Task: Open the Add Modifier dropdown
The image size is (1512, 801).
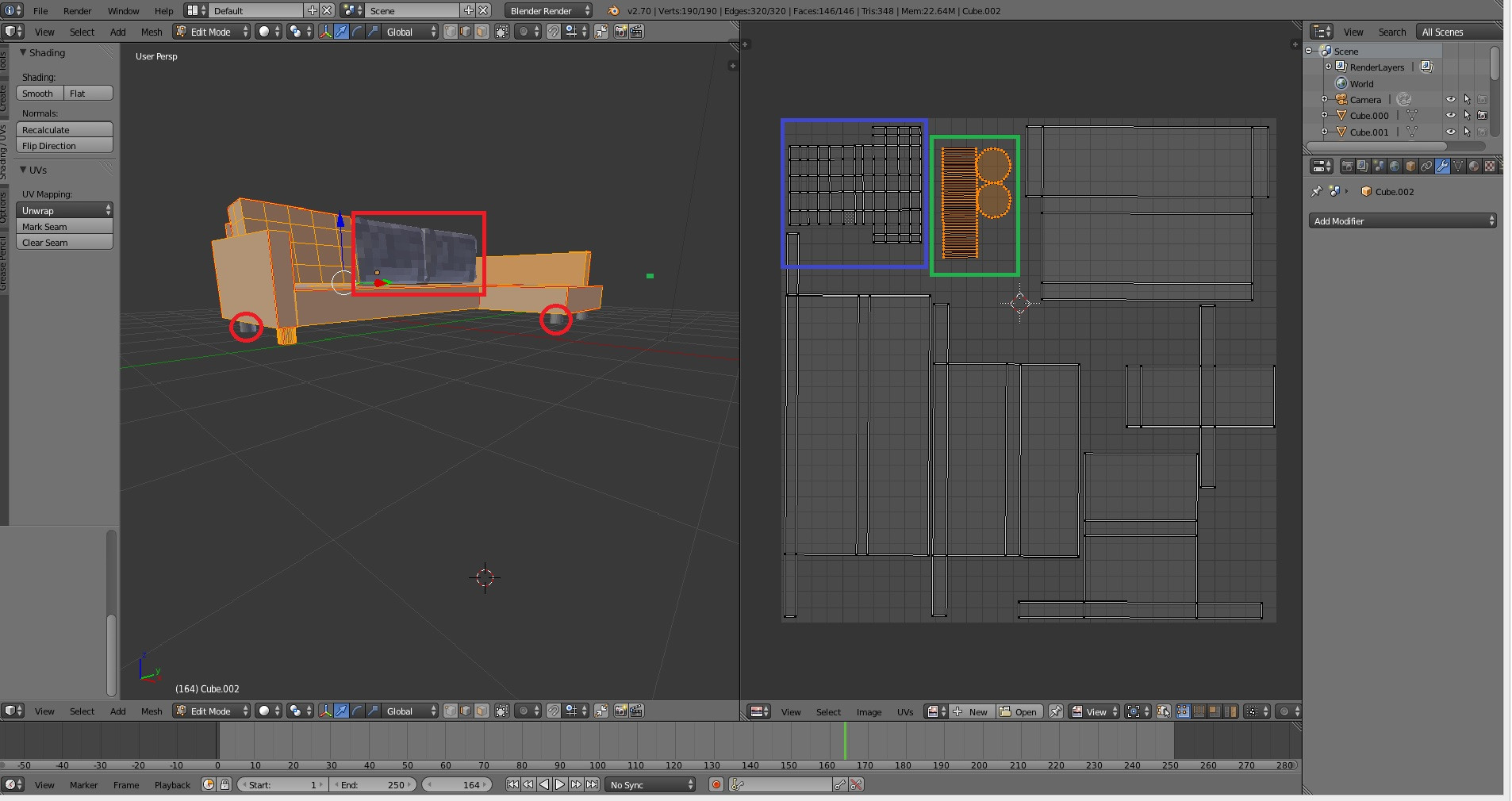Action: coord(1403,220)
